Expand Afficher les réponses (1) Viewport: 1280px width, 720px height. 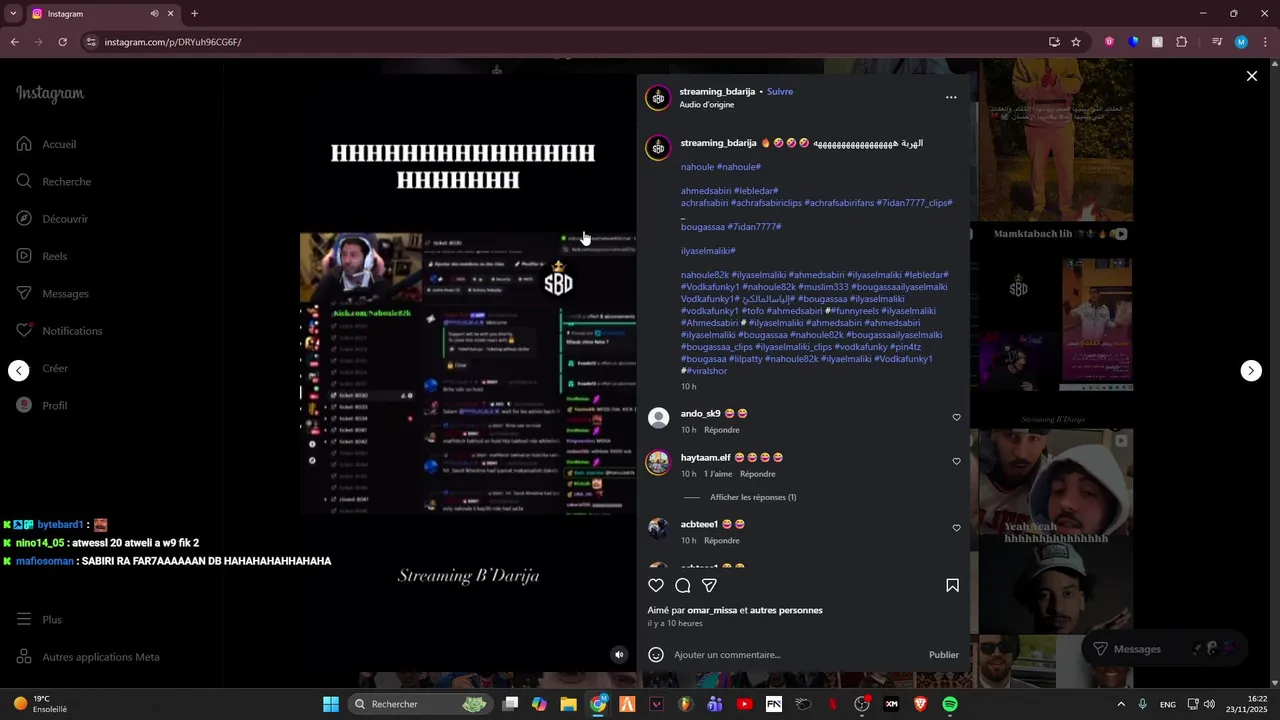753,497
